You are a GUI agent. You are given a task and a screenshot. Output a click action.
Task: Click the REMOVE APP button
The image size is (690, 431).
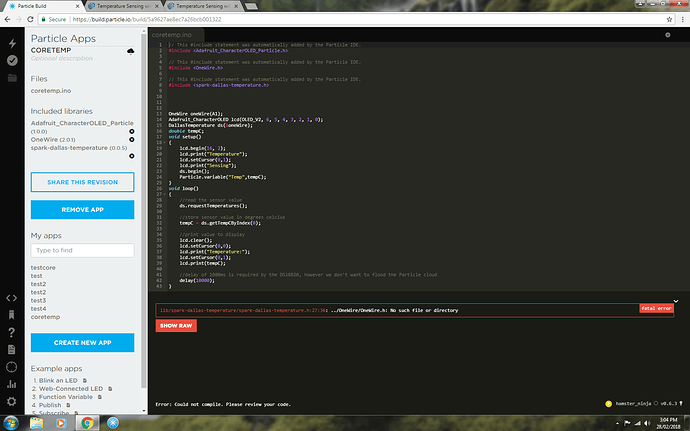tap(82, 210)
